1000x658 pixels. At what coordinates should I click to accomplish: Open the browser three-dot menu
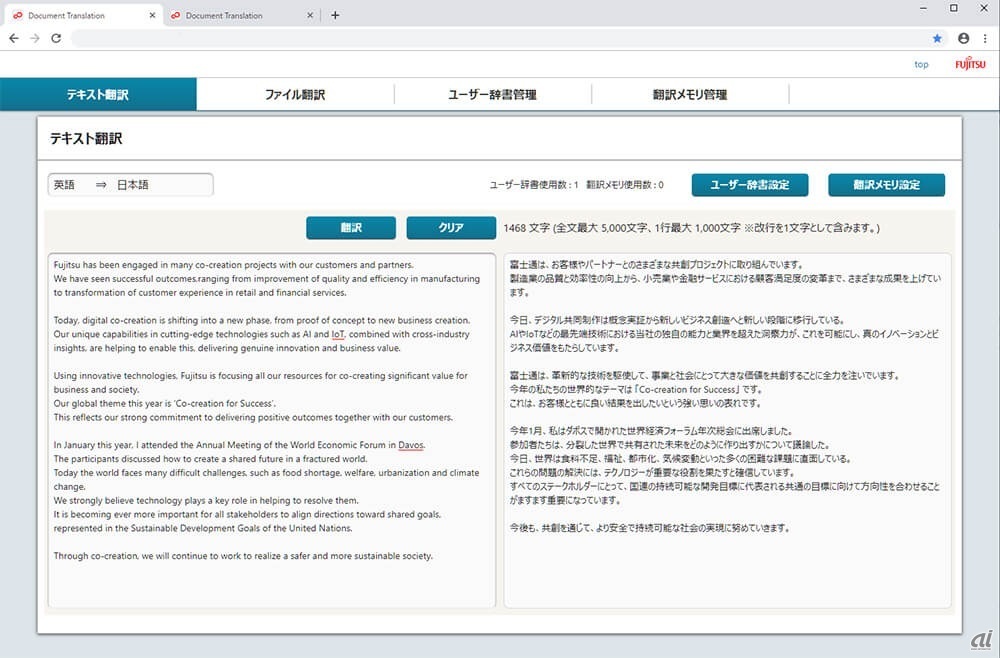[x=985, y=38]
